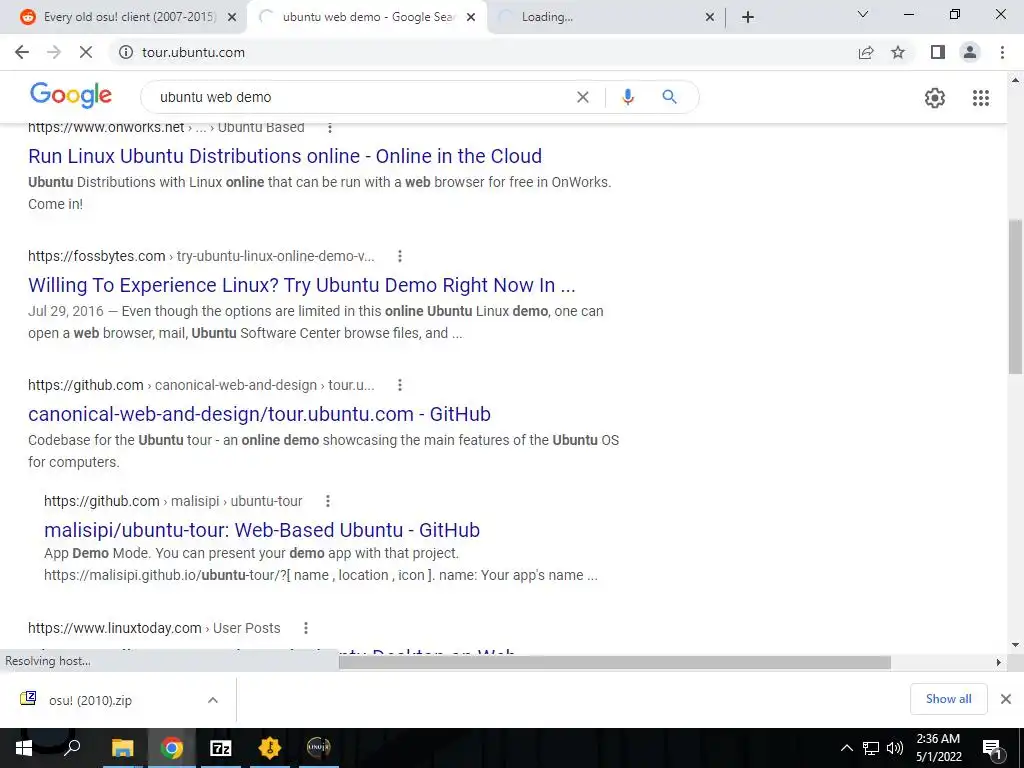Open the Chrome profile avatar
The width and height of the screenshot is (1024, 768).
coord(970,52)
